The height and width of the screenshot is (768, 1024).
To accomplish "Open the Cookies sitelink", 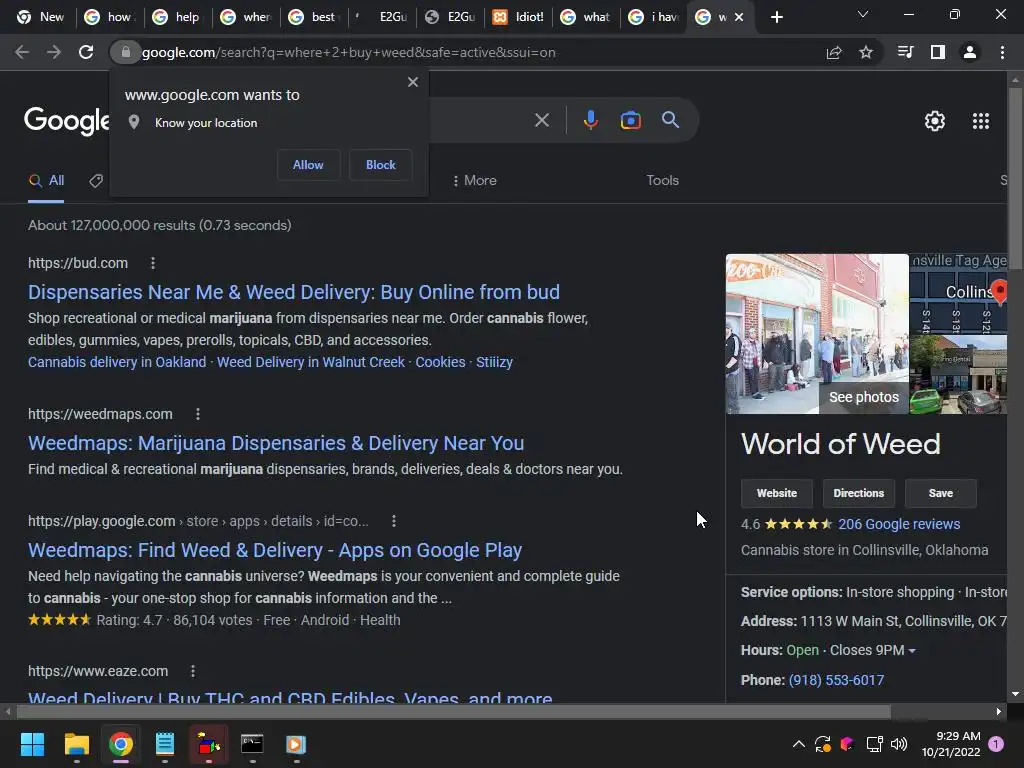I will coord(440,362).
